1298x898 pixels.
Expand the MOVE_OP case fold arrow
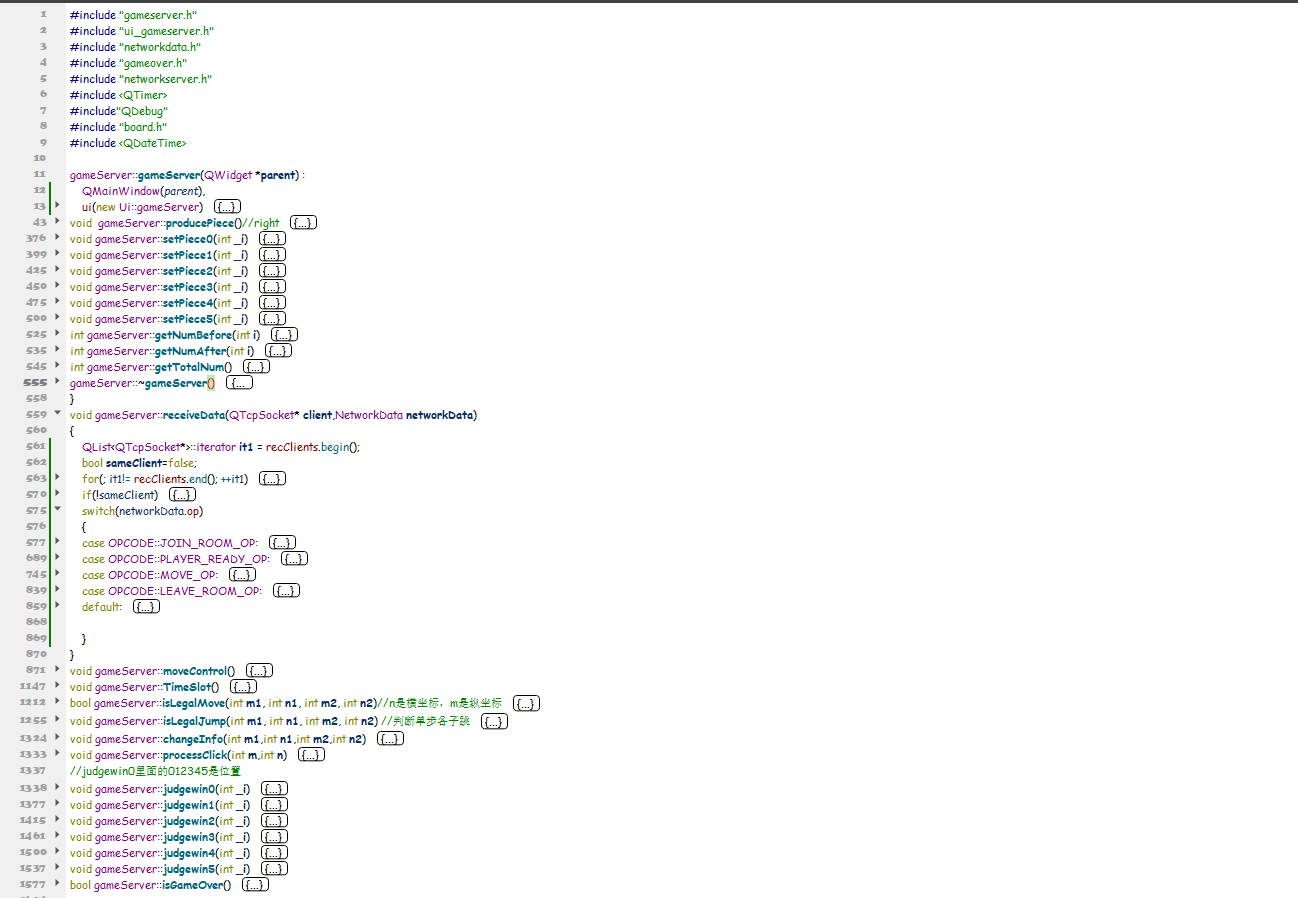[58, 574]
